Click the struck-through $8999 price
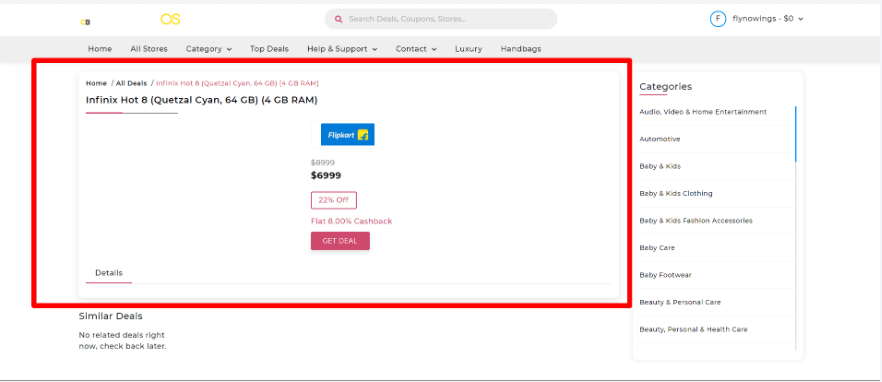882x382 pixels. tap(323, 163)
